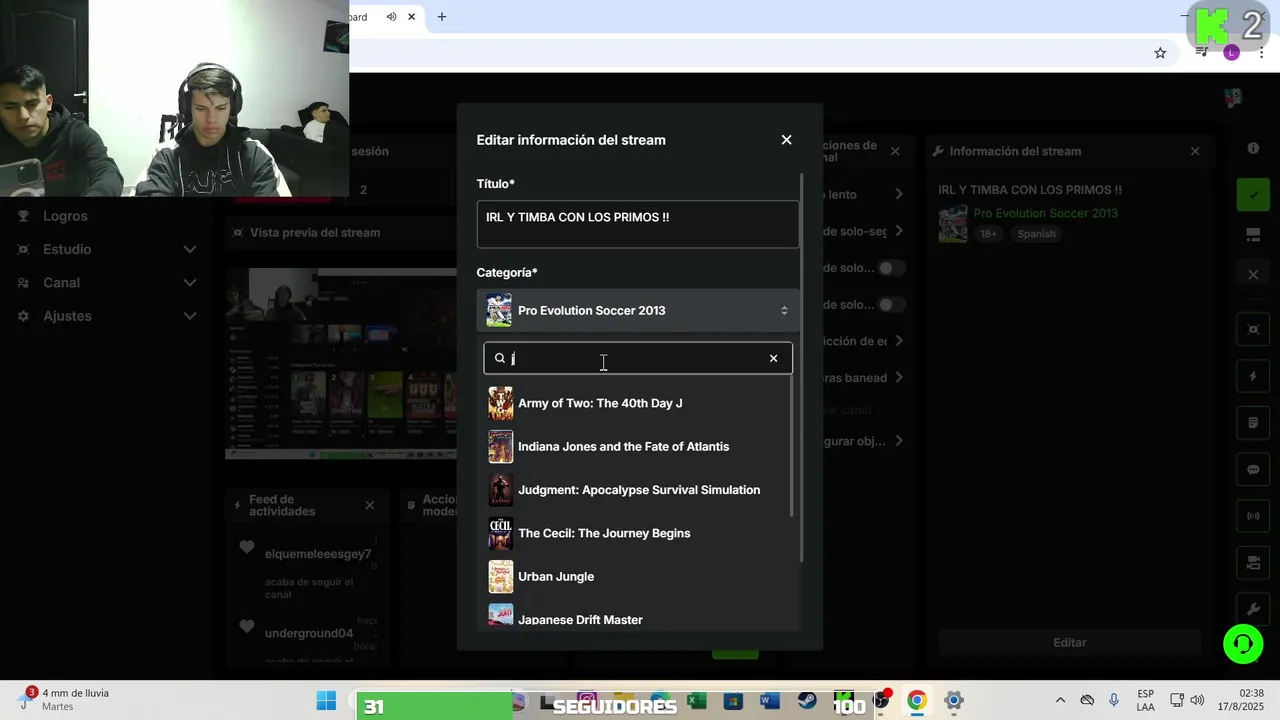Edit the stream Título text field
The height and width of the screenshot is (720, 1280).
point(638,224)
